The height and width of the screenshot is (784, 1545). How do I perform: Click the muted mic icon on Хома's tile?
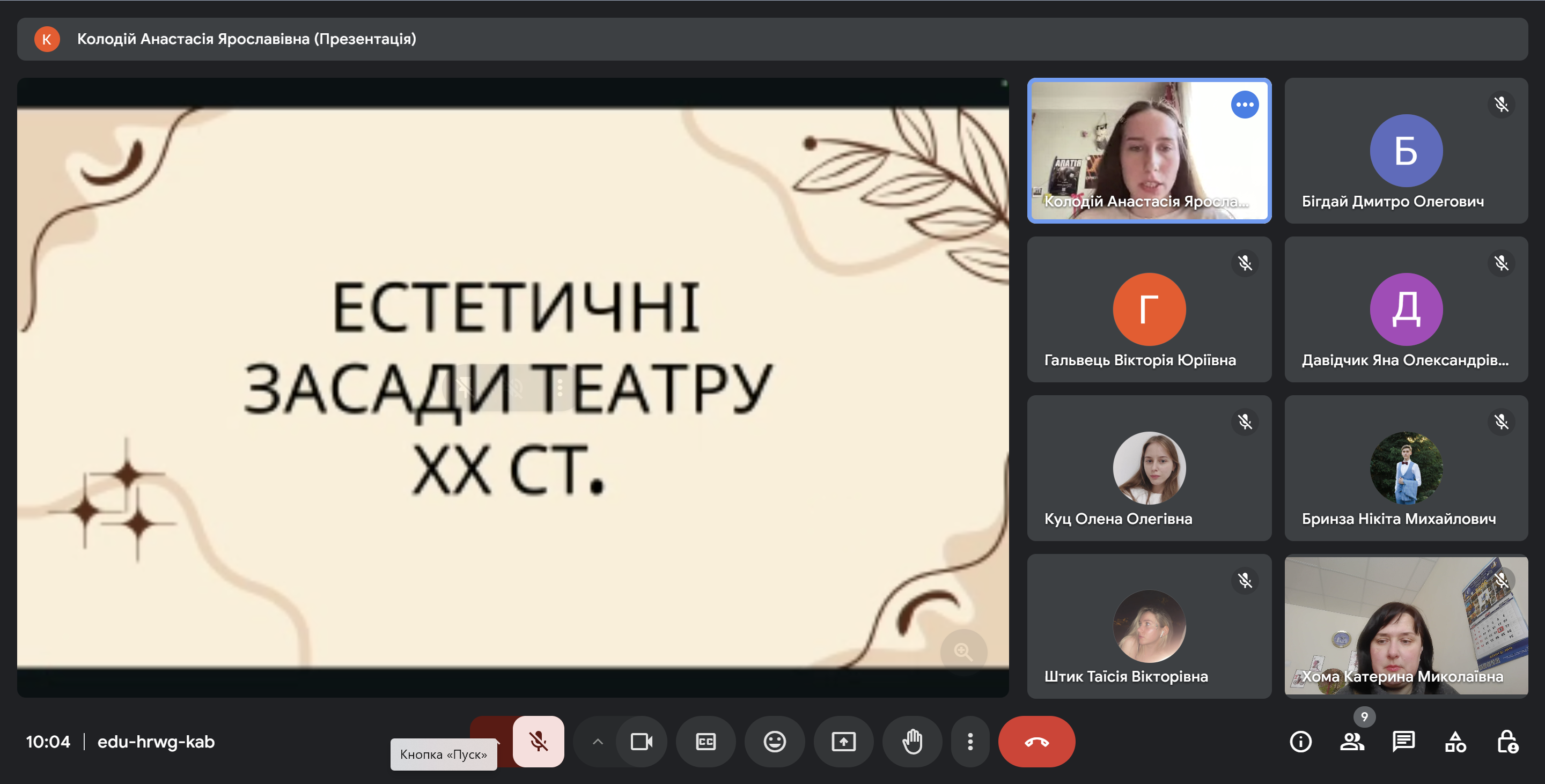[1501, 580]
